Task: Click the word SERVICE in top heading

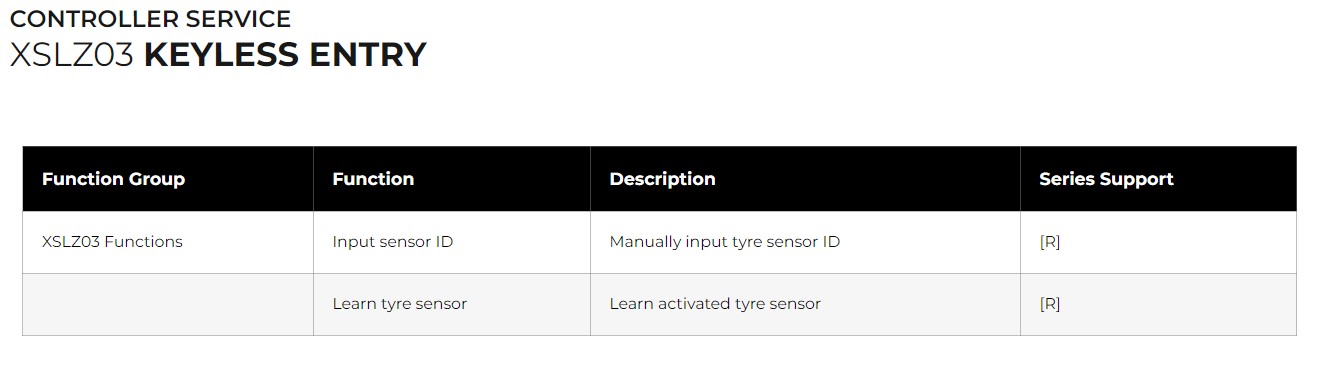Action: [239, 18]
